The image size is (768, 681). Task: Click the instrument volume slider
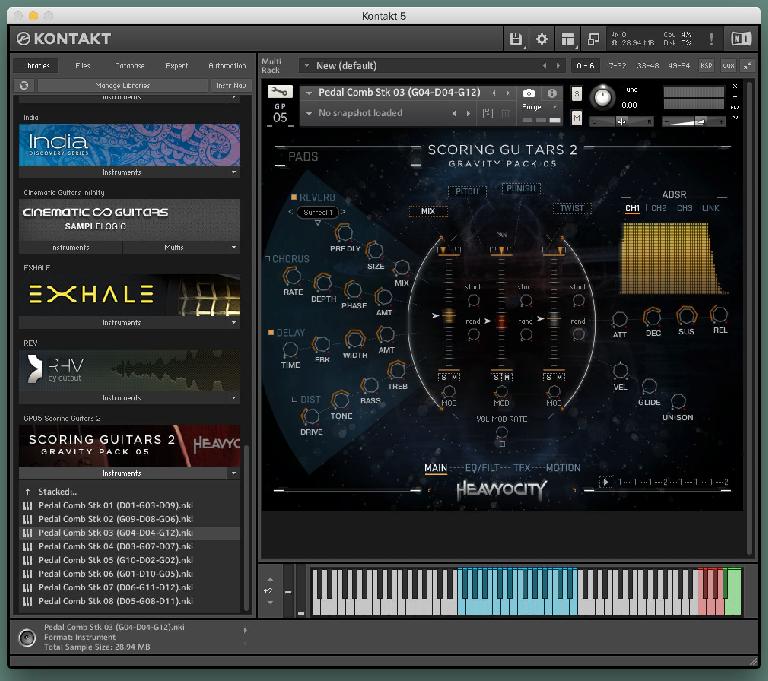pos(693,122)
